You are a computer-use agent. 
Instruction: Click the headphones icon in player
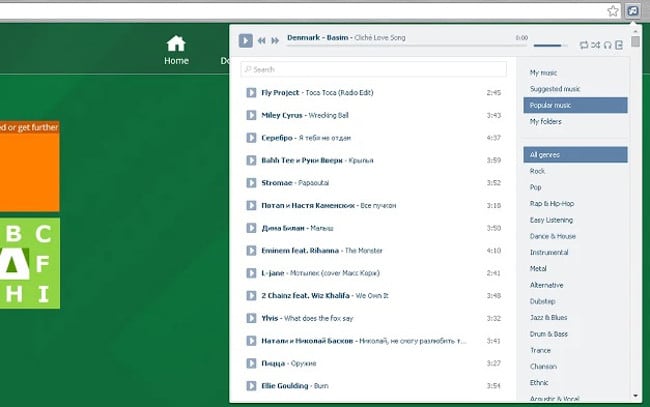click(608, 45)
